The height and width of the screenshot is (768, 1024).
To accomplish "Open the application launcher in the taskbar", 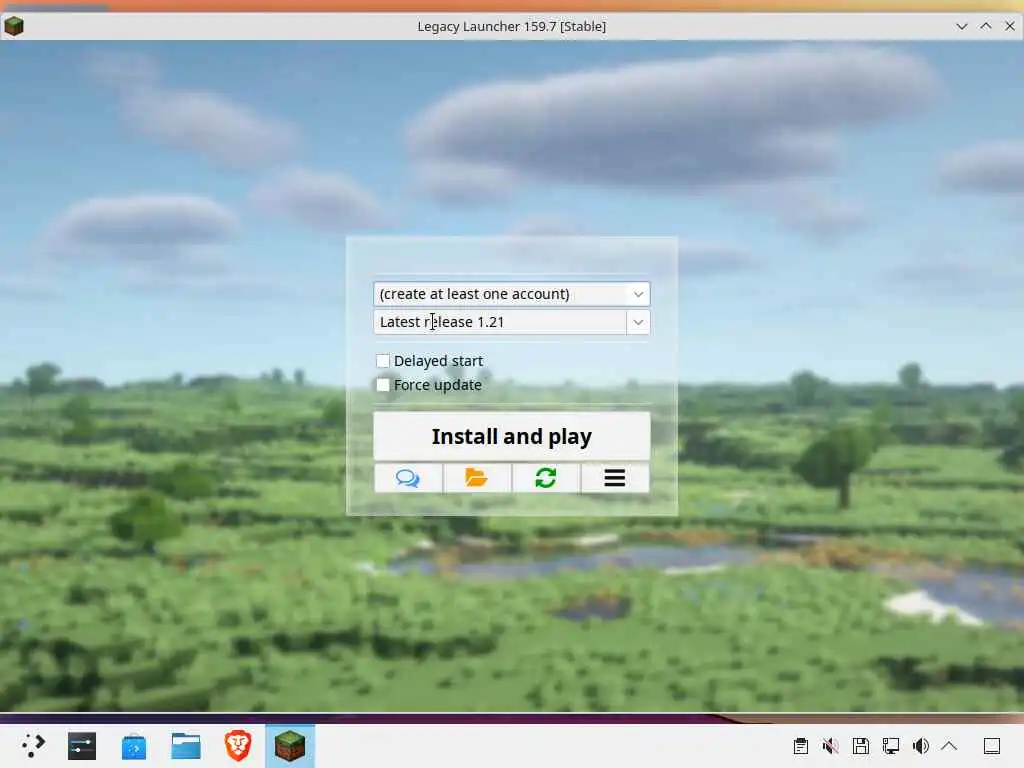I will [x=32, y=745].
